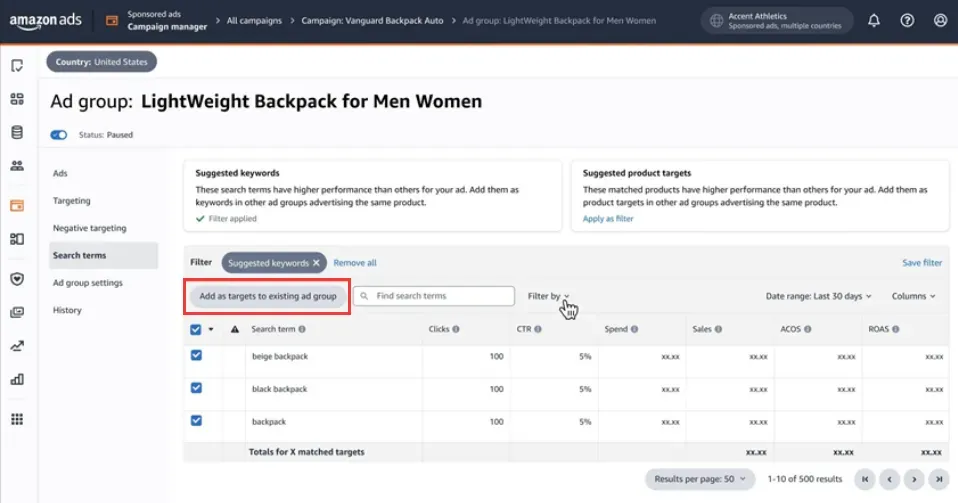Open the Columns dropdown
The height and width of the screenshot is (503, 958).
(913, 296)
